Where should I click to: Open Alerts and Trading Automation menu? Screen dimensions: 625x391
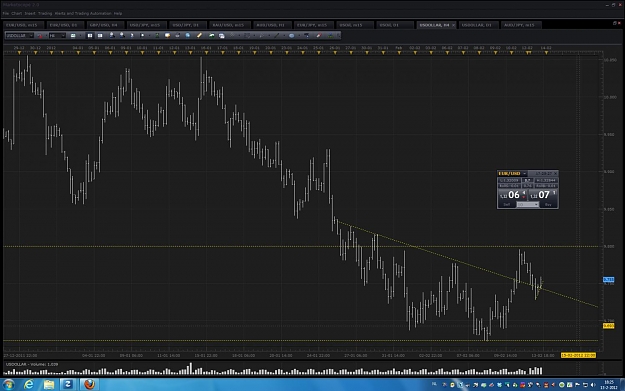tap(83, 14)
